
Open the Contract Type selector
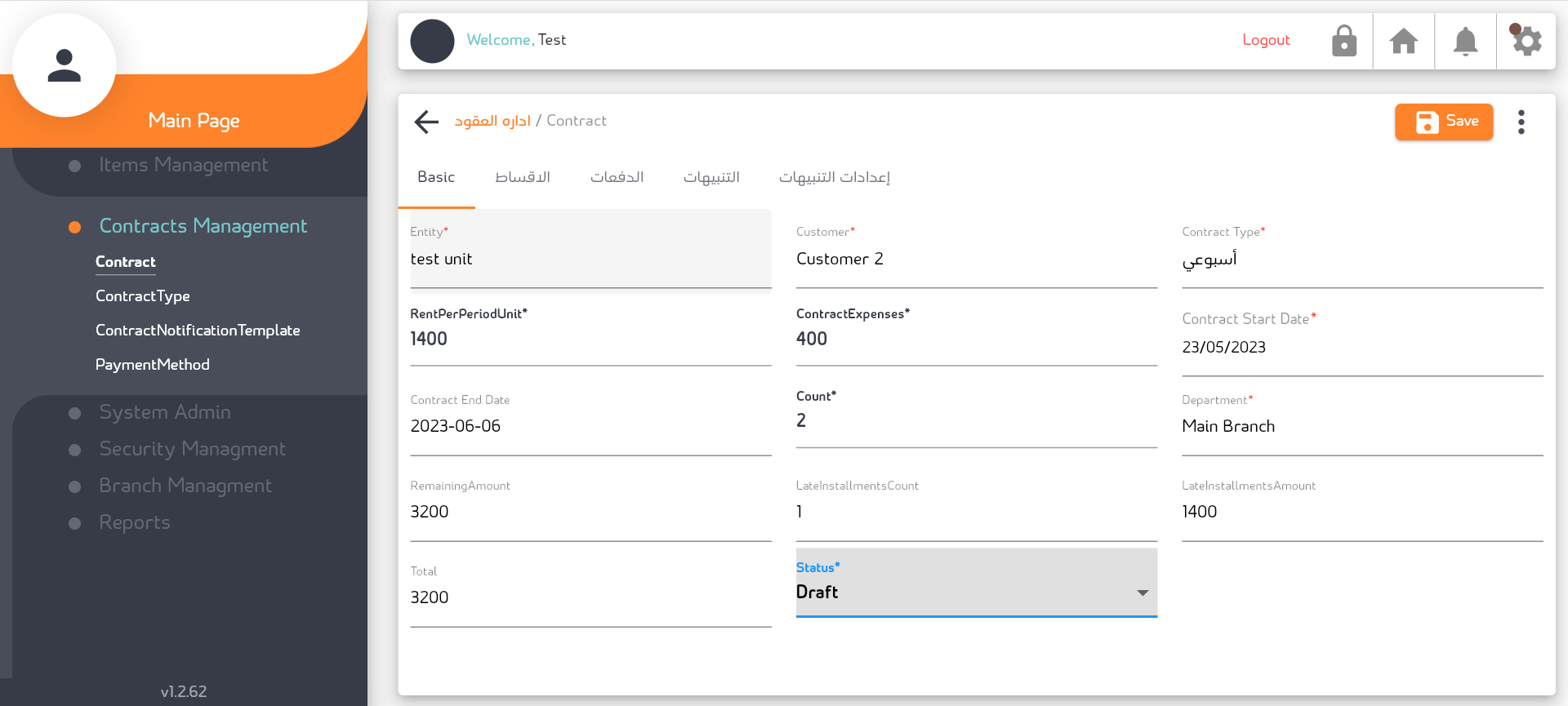pos(1361,260)
